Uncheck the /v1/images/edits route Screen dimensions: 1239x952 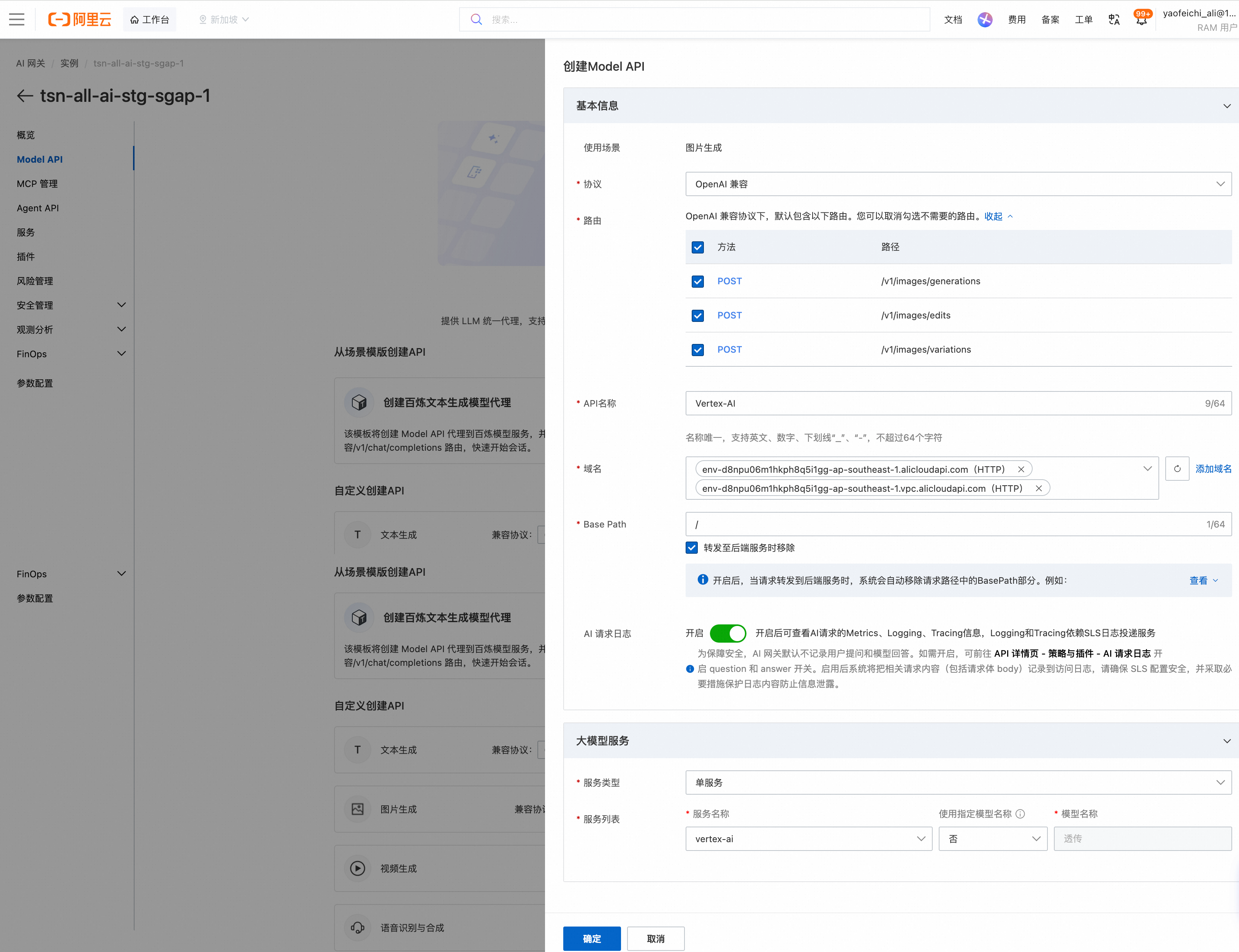698,316
